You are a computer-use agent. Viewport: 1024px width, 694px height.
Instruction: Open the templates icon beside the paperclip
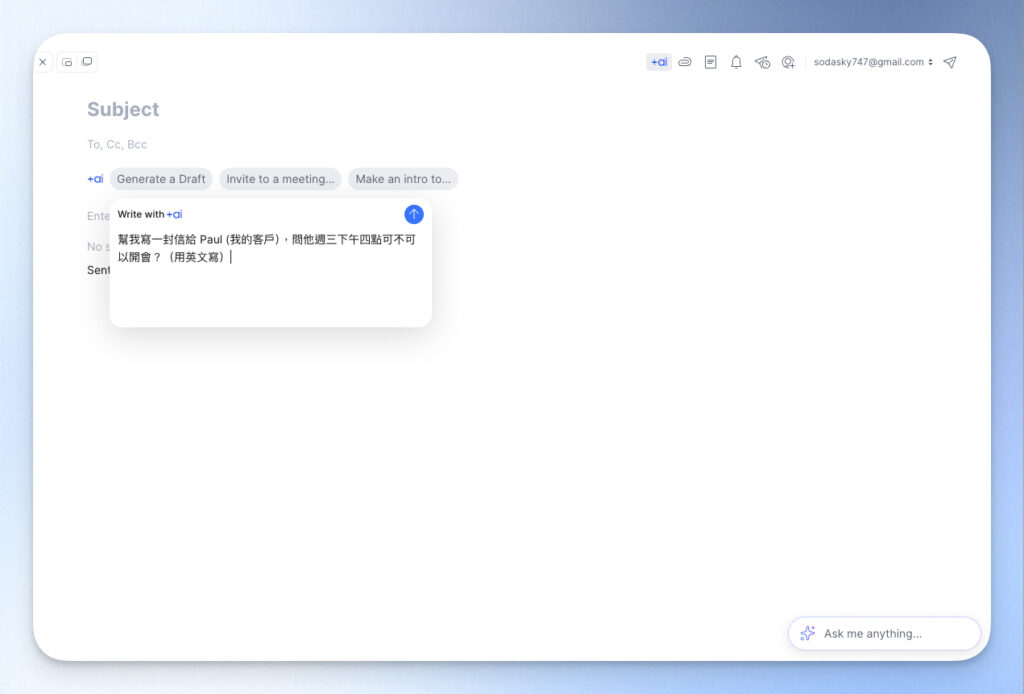[x=710, y=62]
